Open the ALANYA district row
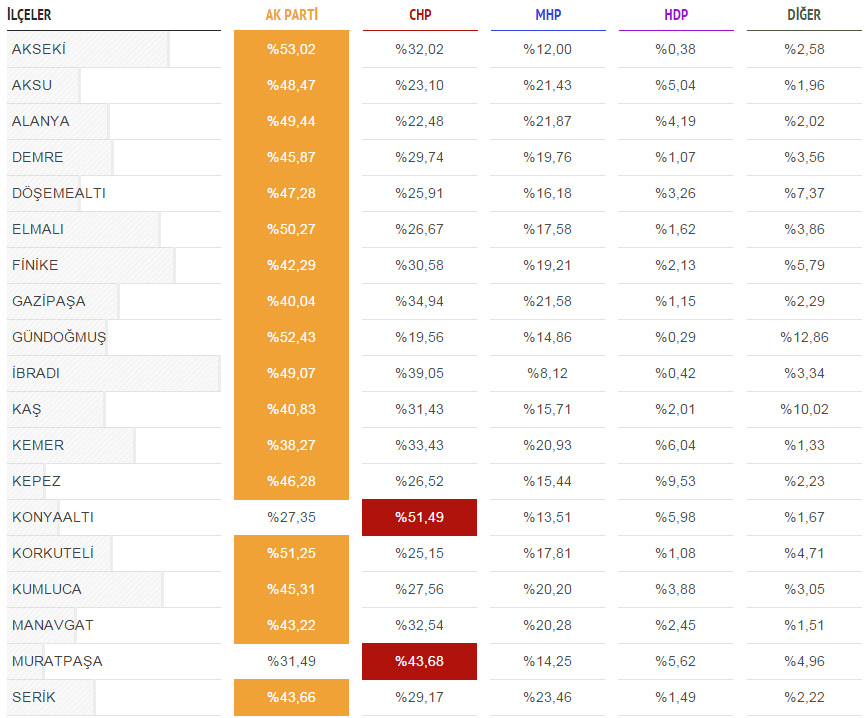 (x=434, y=121)
